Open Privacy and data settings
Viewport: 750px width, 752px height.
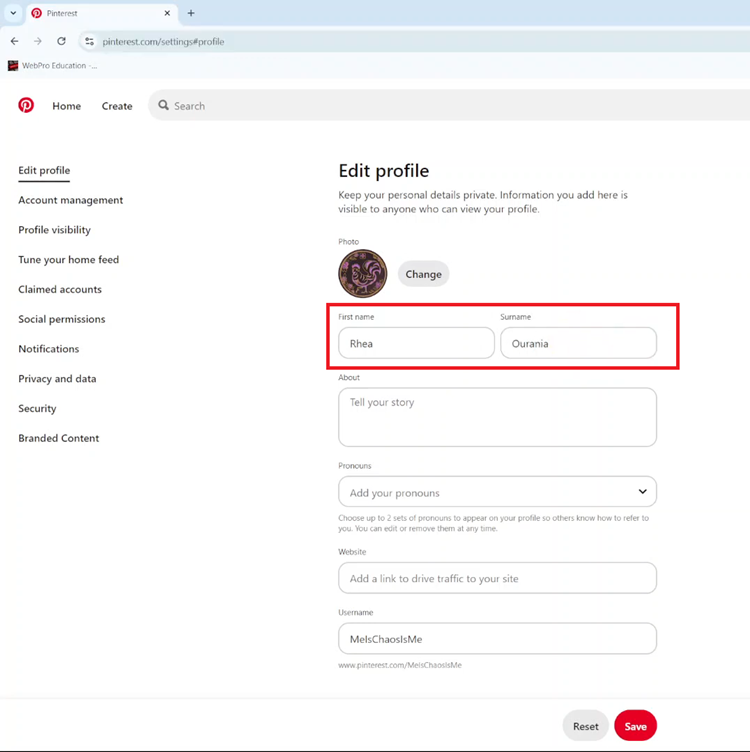coord(57,378)
